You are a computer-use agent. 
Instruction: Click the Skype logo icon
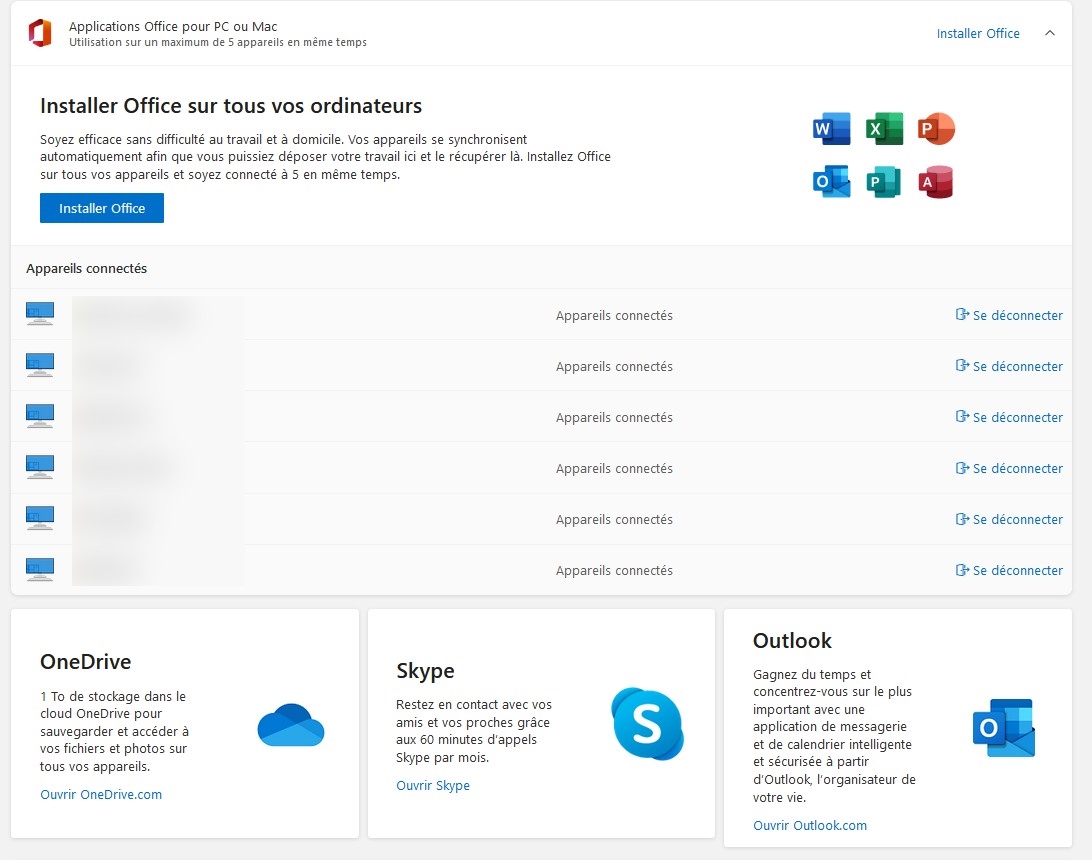(x=647, y=724)
